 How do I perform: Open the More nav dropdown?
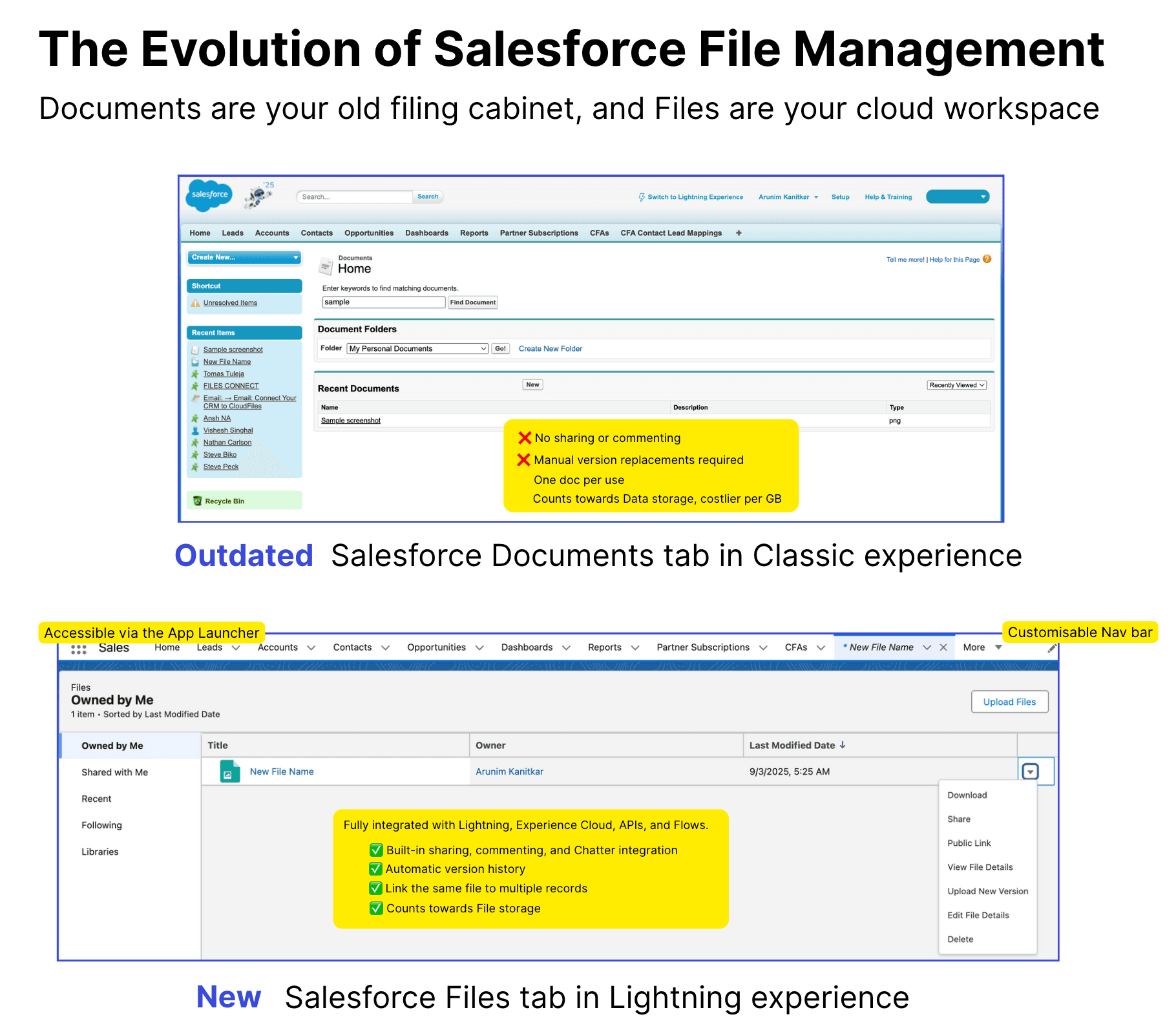click(982, 647)
